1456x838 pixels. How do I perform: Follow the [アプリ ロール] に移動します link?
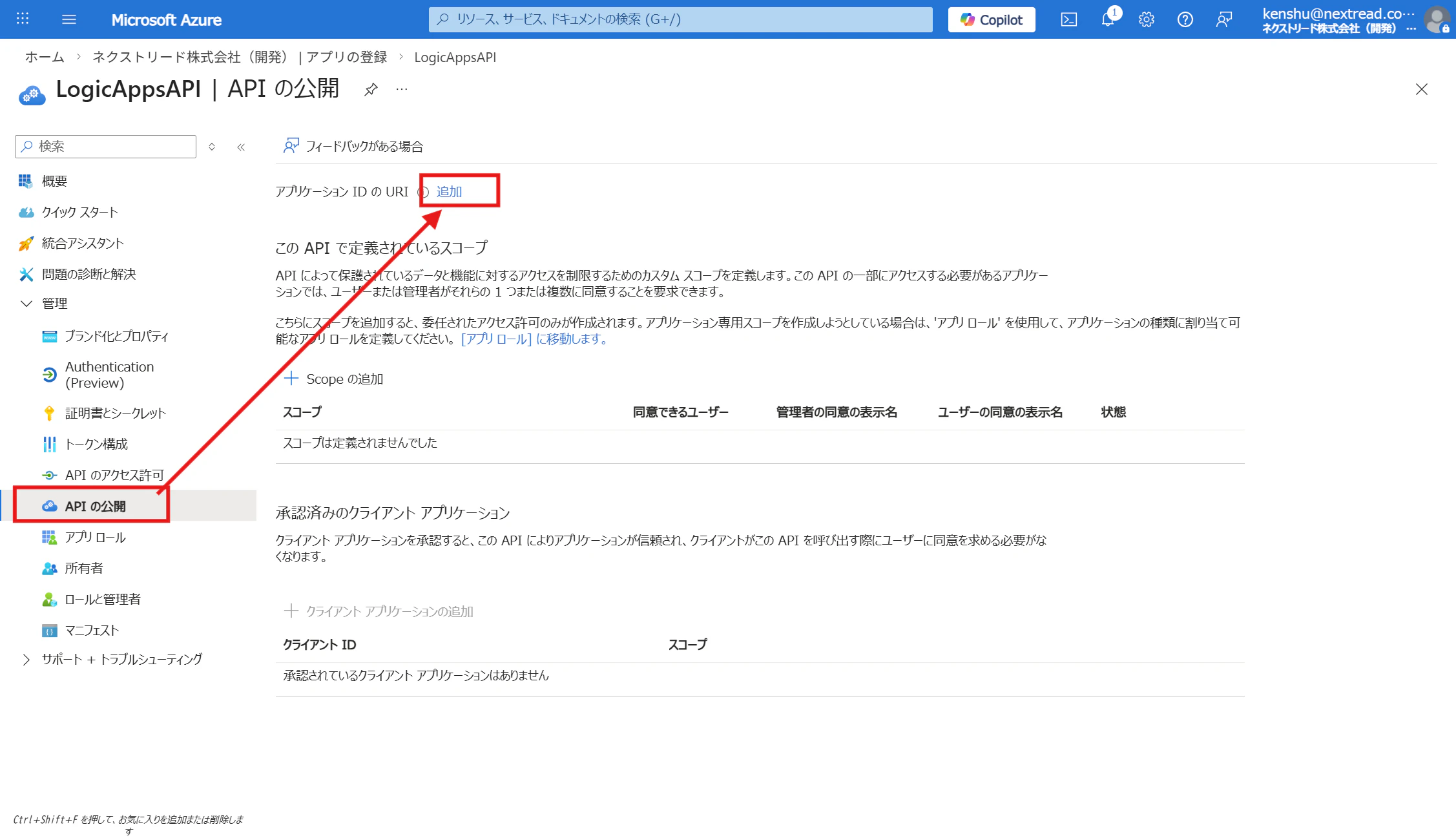(x=534, y=339)
